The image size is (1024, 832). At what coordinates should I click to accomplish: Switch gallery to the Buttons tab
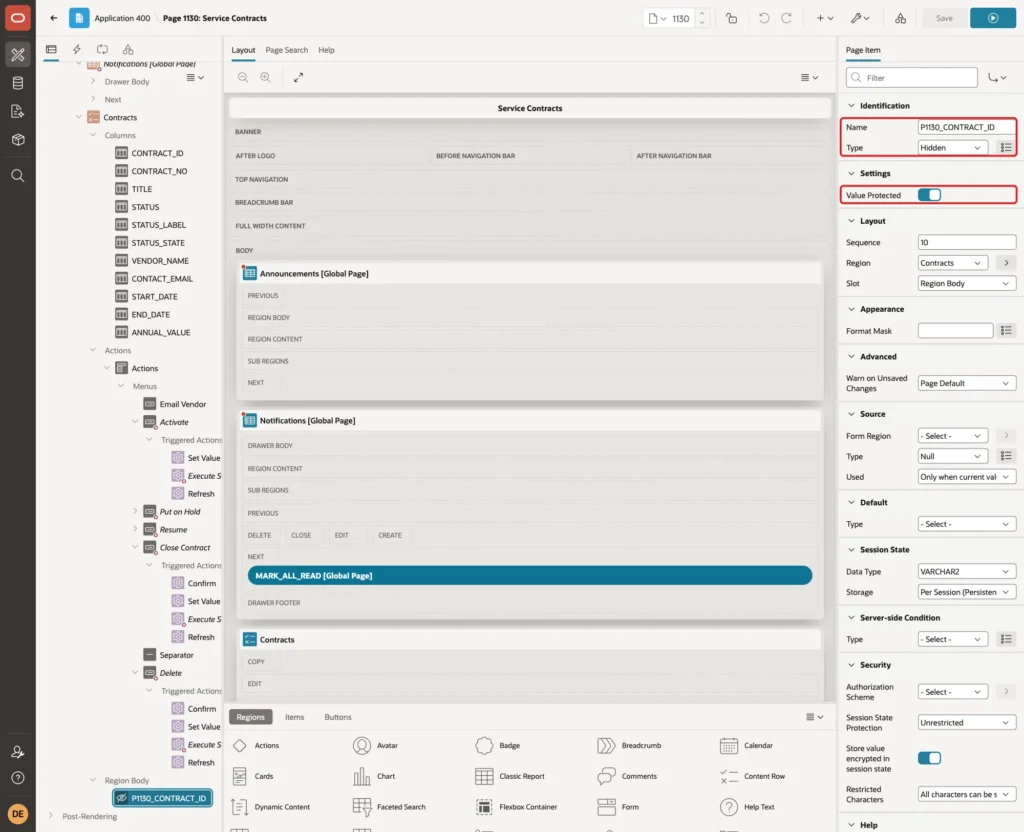(338, 717)
